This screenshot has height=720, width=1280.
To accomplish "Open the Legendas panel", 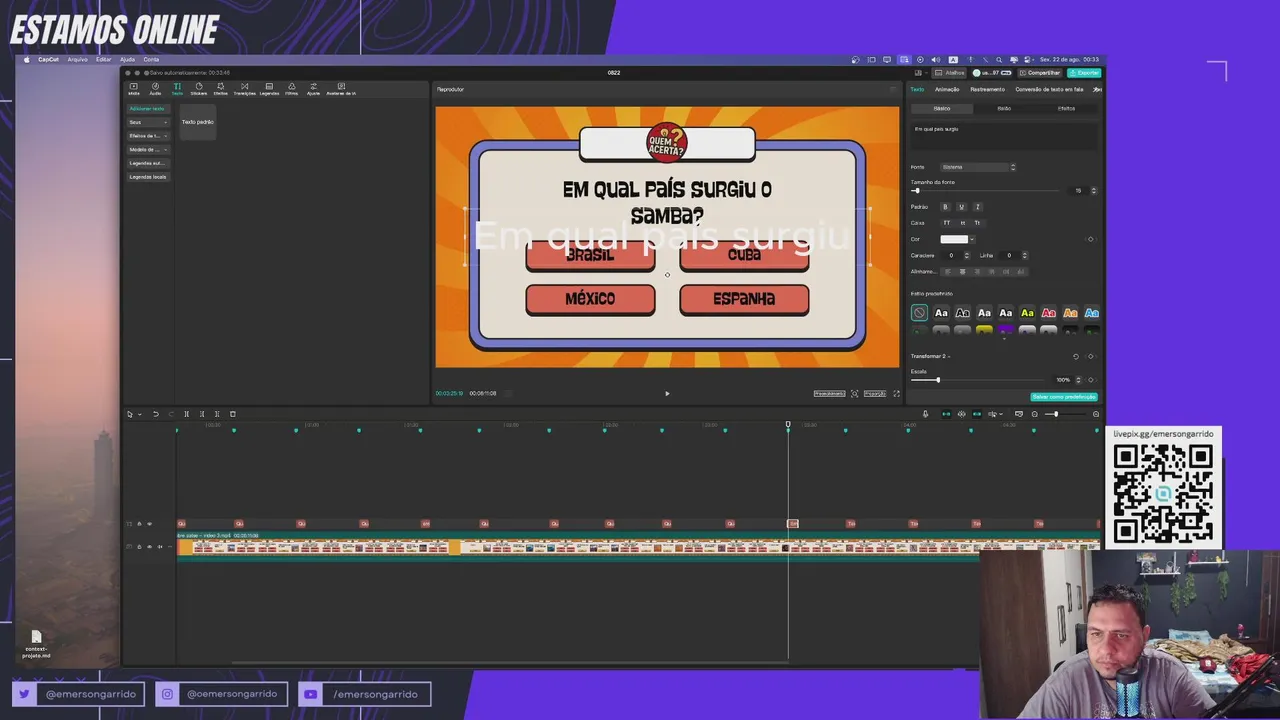I will click(269, 89).
